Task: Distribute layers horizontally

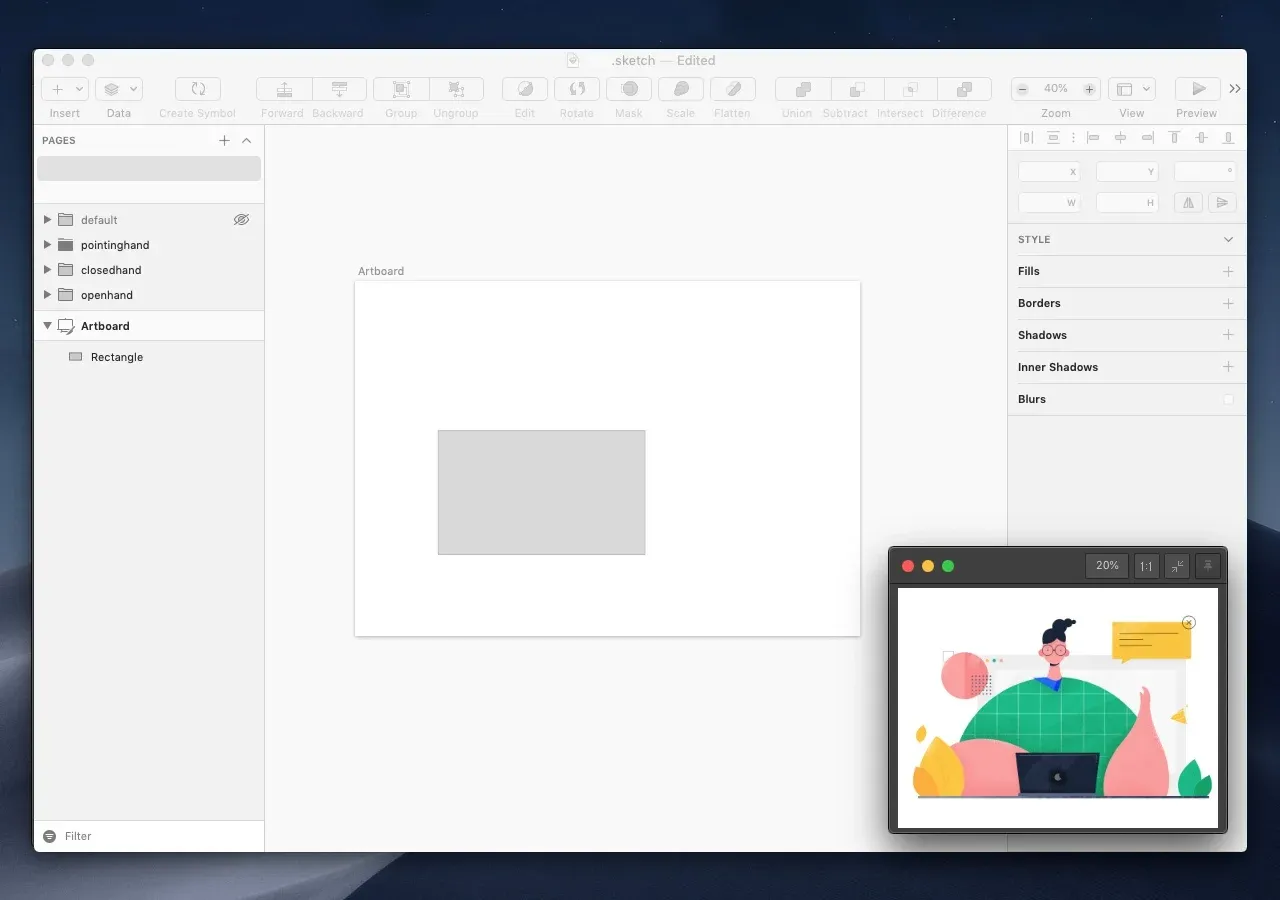Action: tap(1026, 138)
